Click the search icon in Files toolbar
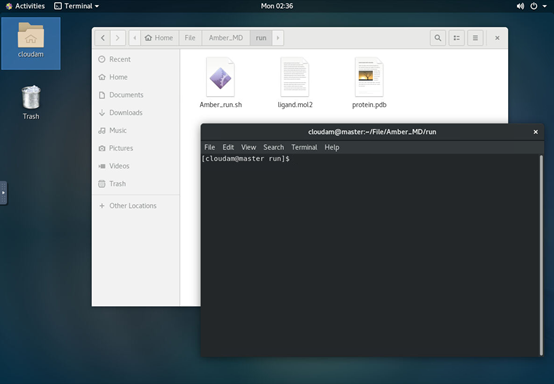This screenshot has width=554, height=384. point(438,38)
